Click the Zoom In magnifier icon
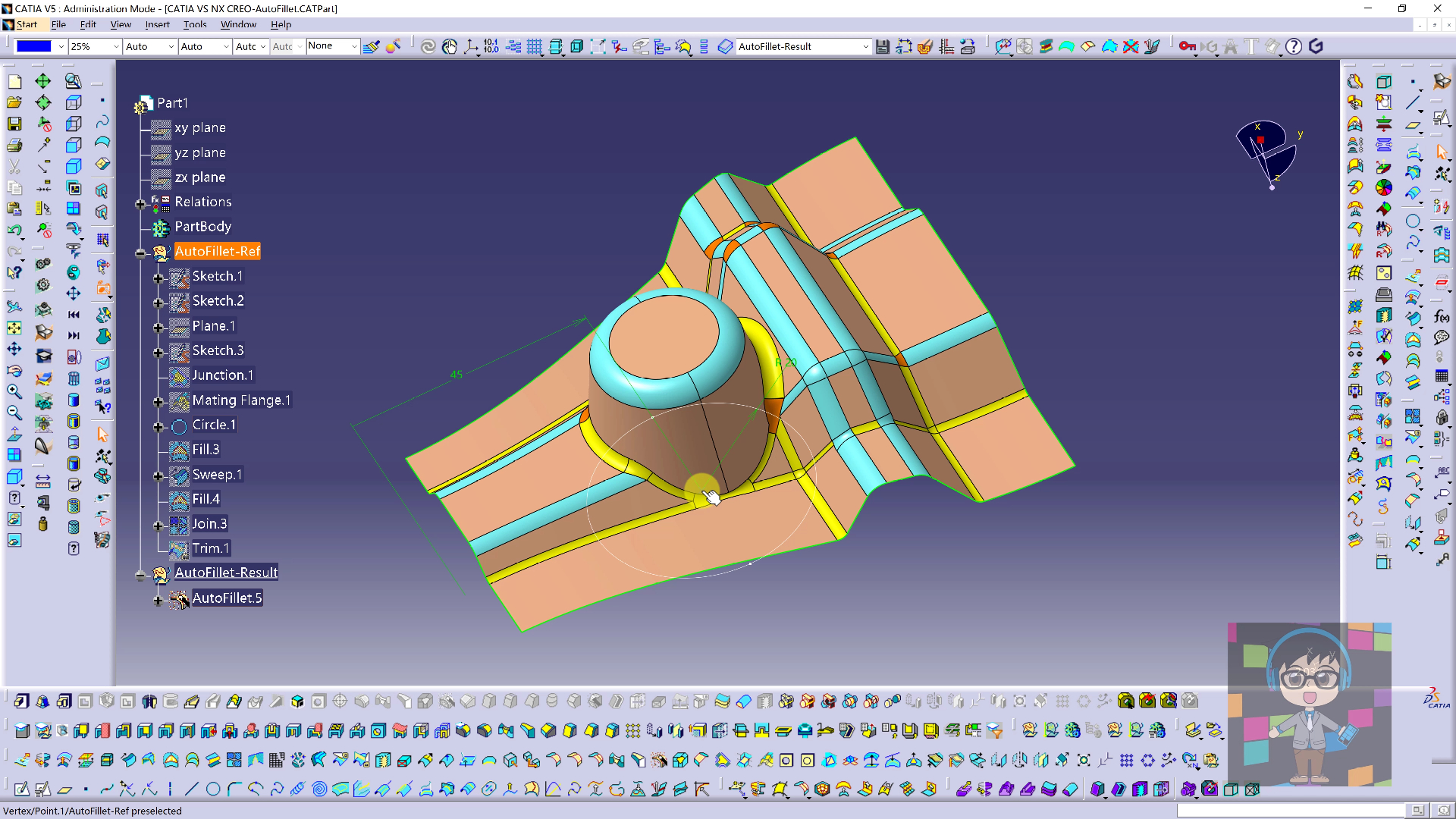Viewport: 1456px width, 819px height. coord(14,391)
